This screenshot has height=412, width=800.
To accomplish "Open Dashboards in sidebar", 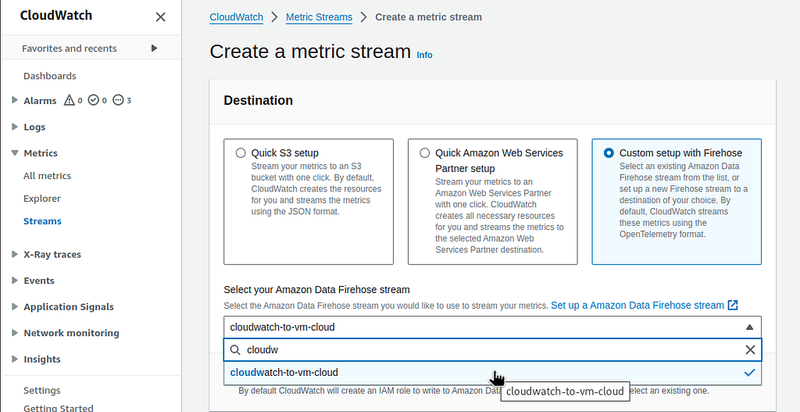I will pyautogui.click(x=49, y=76).
